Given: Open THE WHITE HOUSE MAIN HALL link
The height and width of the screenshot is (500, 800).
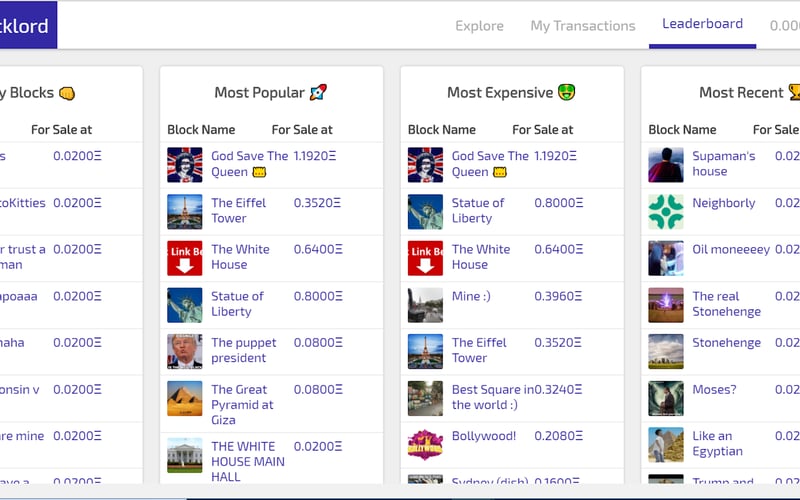Looking at the screenshot, I should [248, 461].
